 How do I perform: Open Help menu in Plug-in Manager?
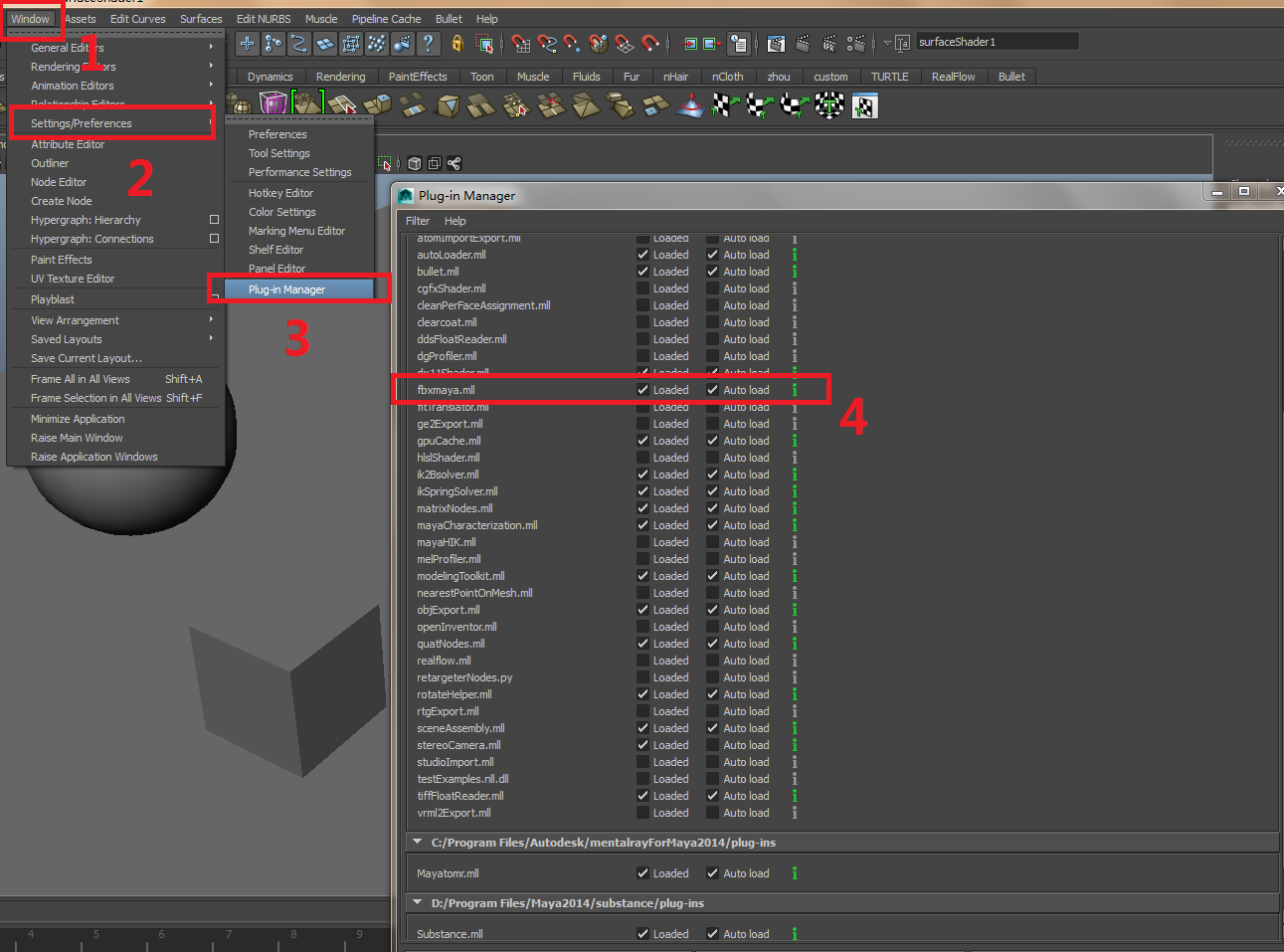coord(455,221)
